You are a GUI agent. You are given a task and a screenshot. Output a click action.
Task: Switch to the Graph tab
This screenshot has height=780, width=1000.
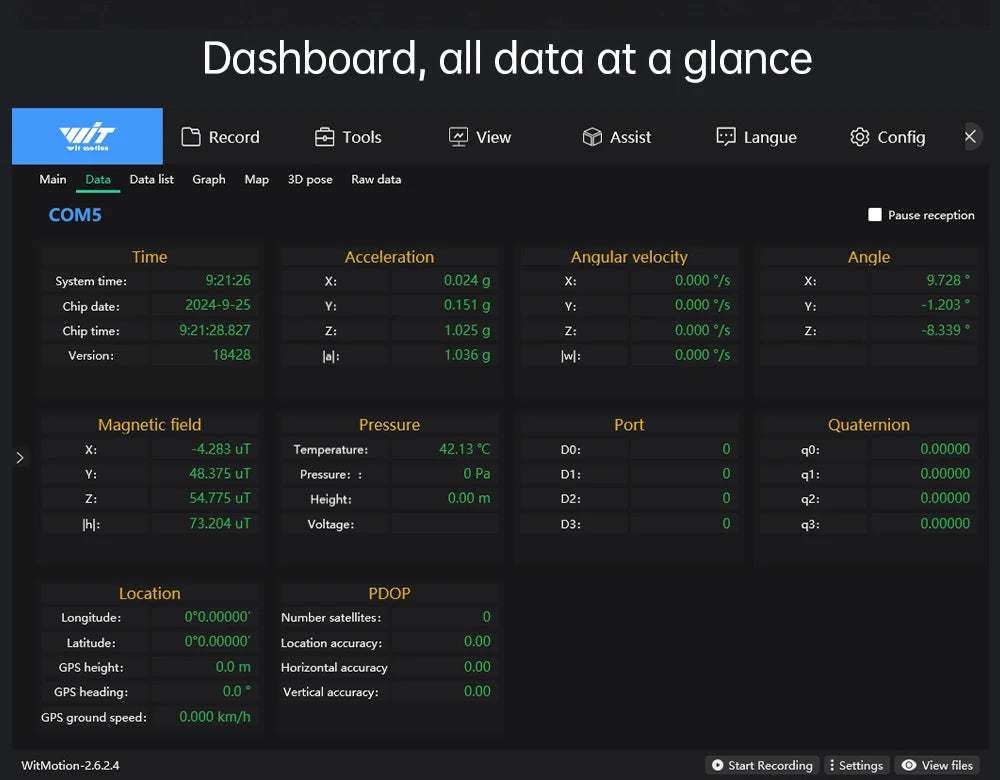[x=209, y=179]
